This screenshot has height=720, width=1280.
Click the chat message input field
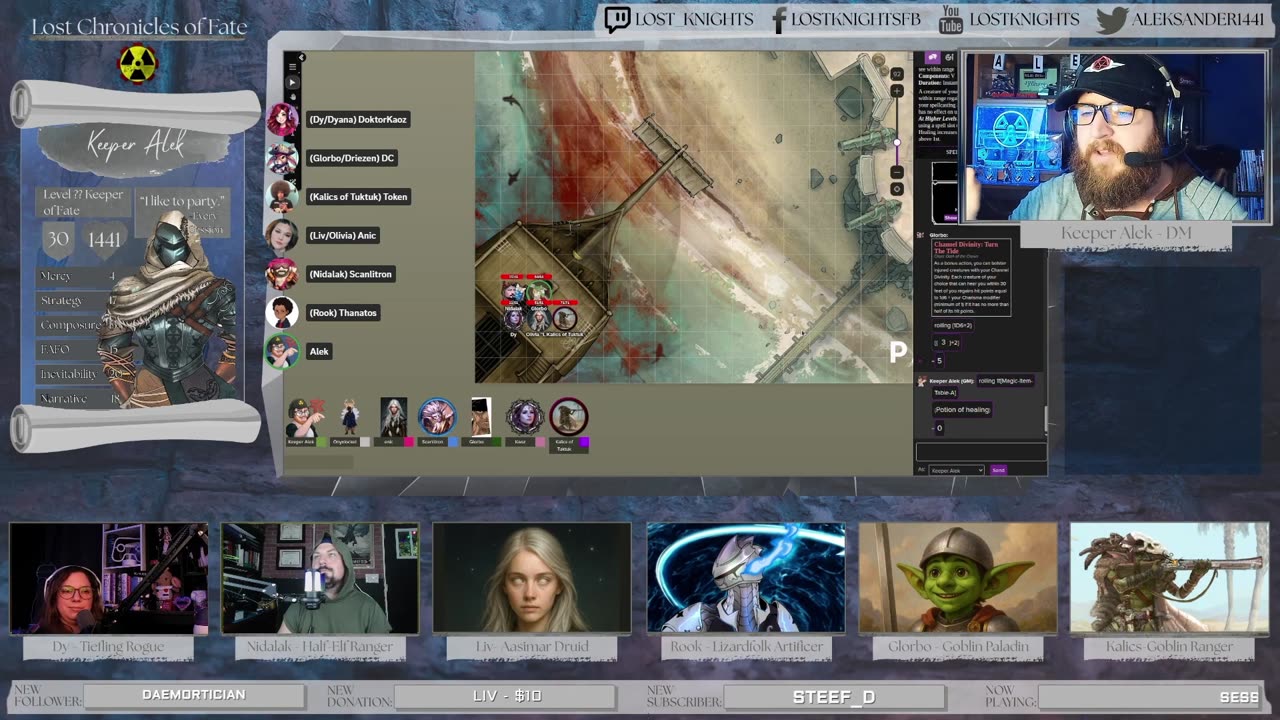tap(980, 451)
